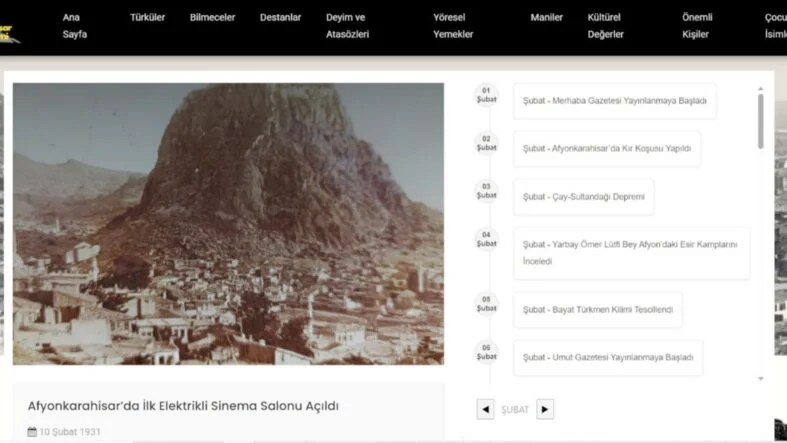Open the Ana Sayfa menu item
Image resolution: width=787 pixels, height=443 pixels.
point(75,26)
